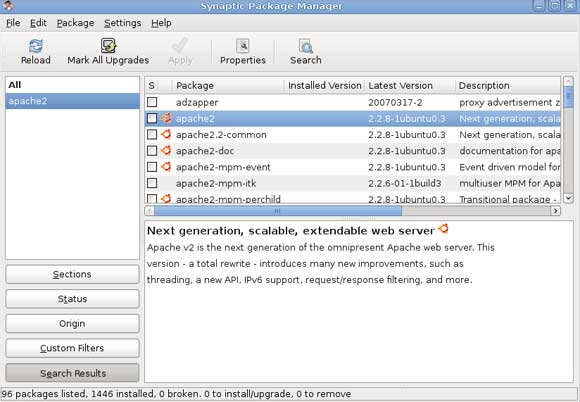Click 'multiuser MPM for Apa' description cell
The width and height of the screenshot is (580, 402).
509,183
